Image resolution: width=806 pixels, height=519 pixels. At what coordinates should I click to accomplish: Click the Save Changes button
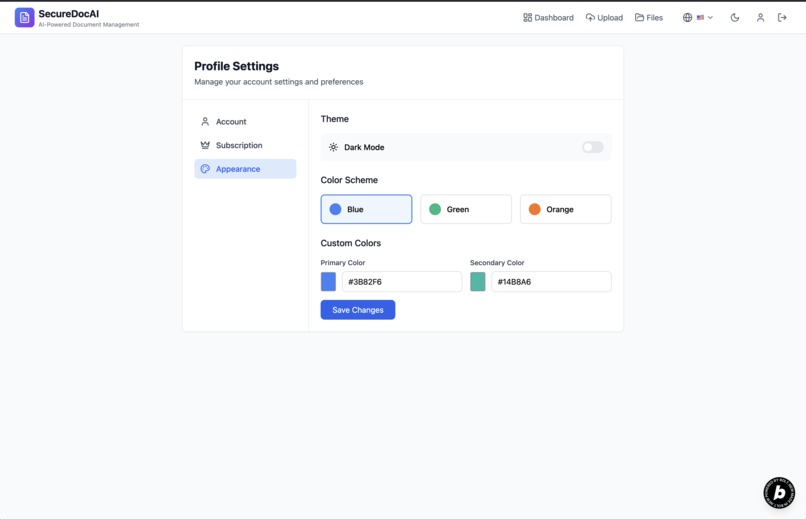358,310
